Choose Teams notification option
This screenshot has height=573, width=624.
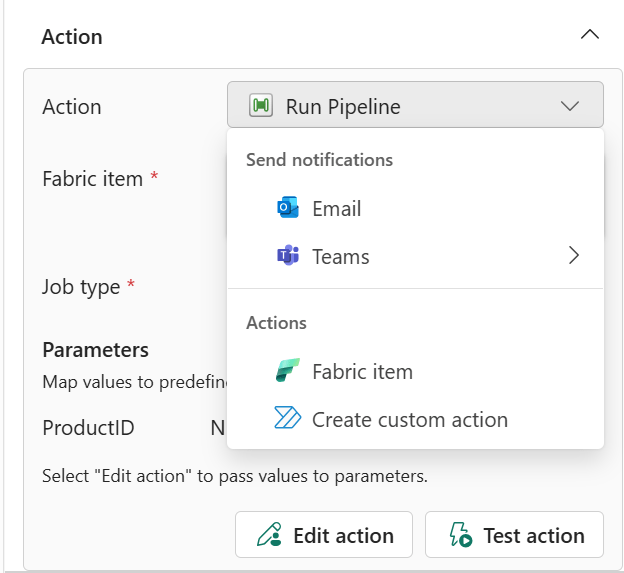[340, 256]
